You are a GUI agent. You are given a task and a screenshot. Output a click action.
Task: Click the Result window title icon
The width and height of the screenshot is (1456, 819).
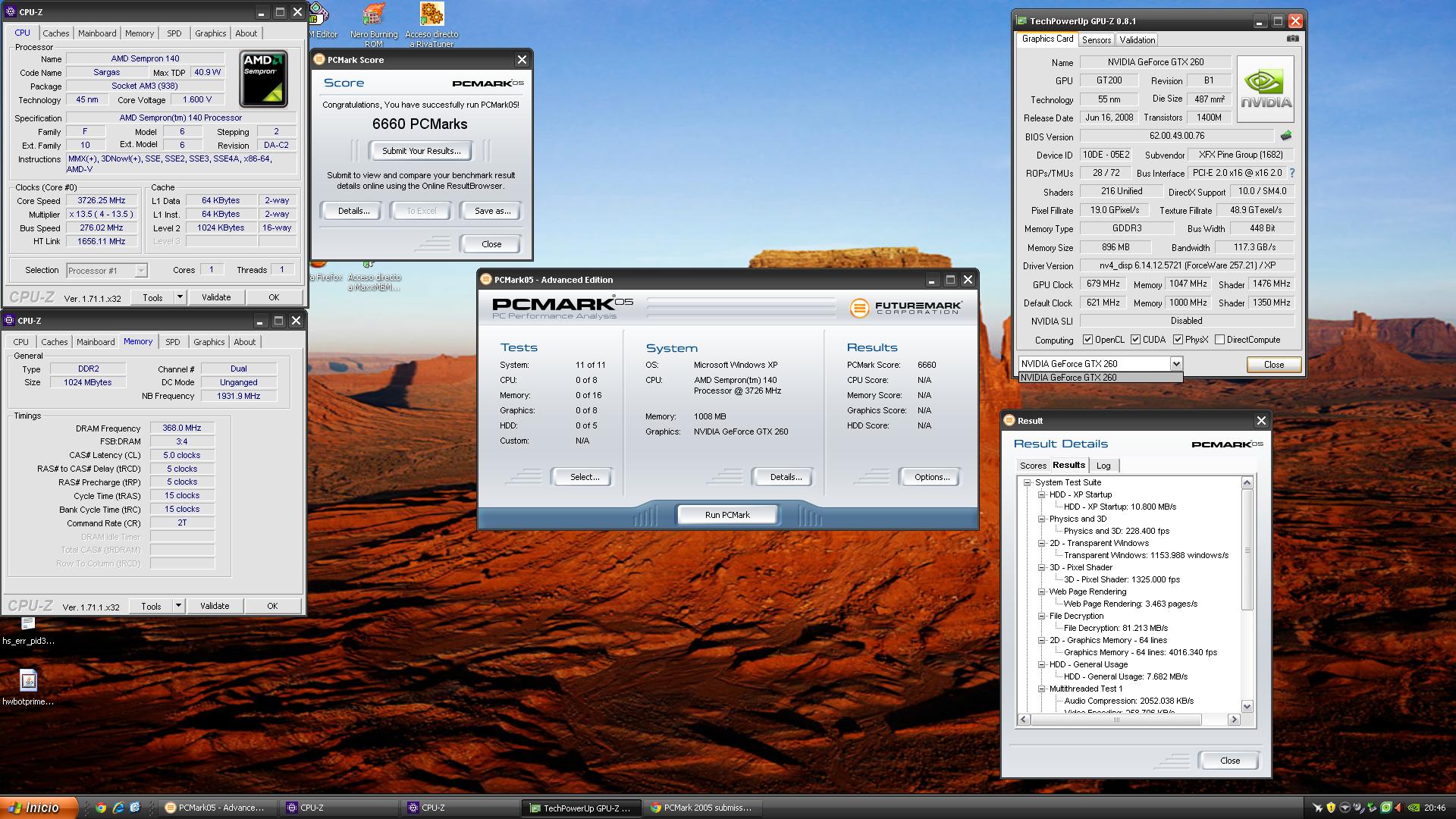click(x=1009, y=420)
